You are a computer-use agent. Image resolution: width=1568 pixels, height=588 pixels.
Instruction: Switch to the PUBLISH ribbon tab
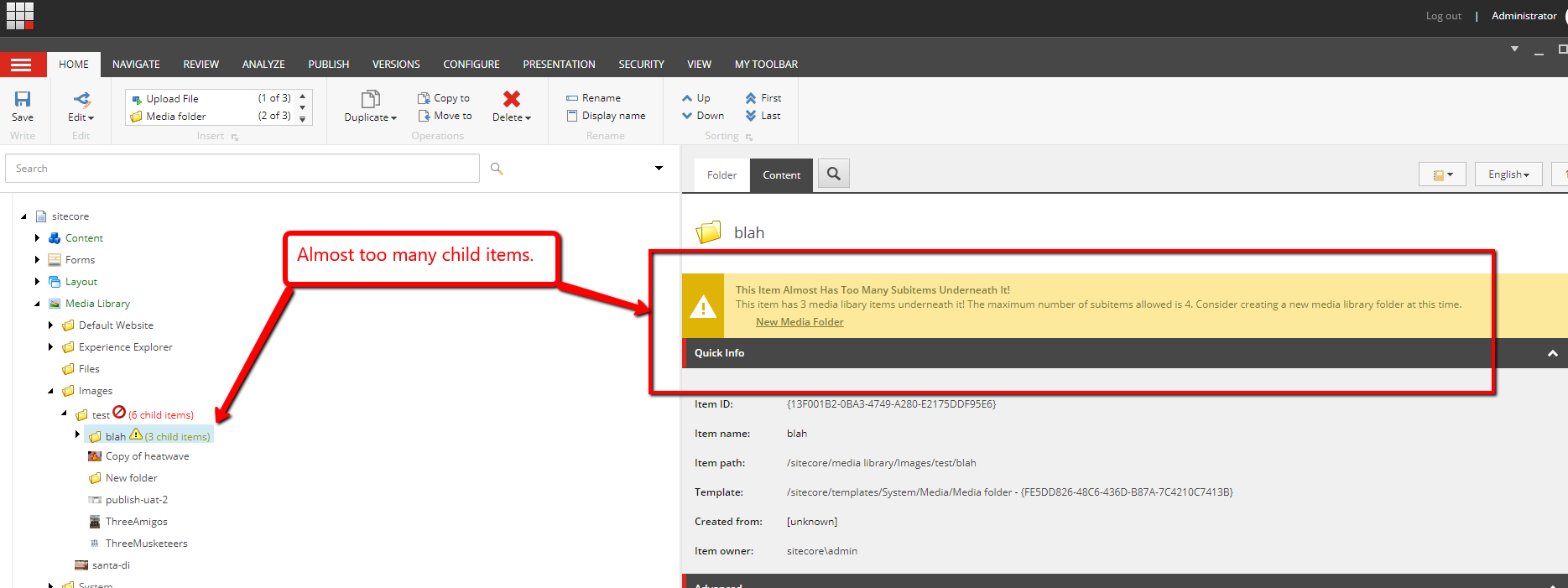(328, 65)
